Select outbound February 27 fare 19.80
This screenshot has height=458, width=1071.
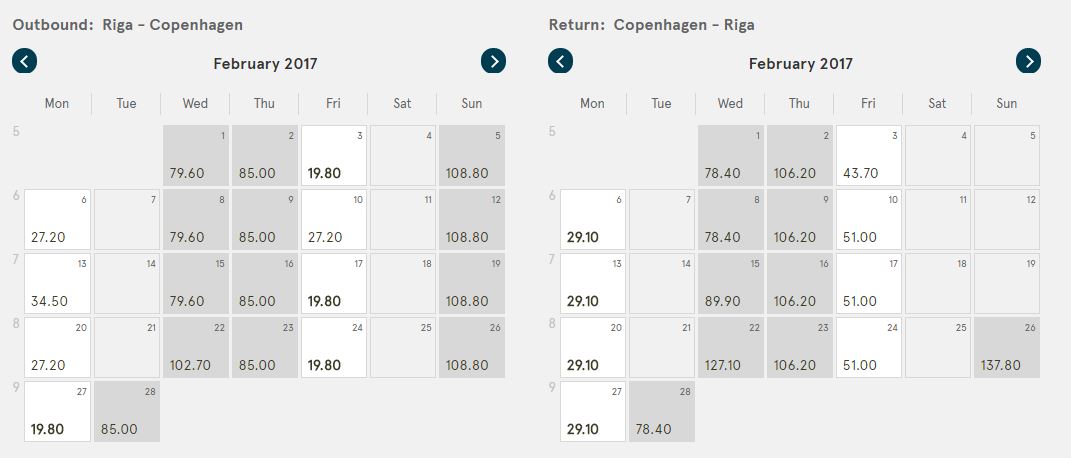[x=57, y=412]
